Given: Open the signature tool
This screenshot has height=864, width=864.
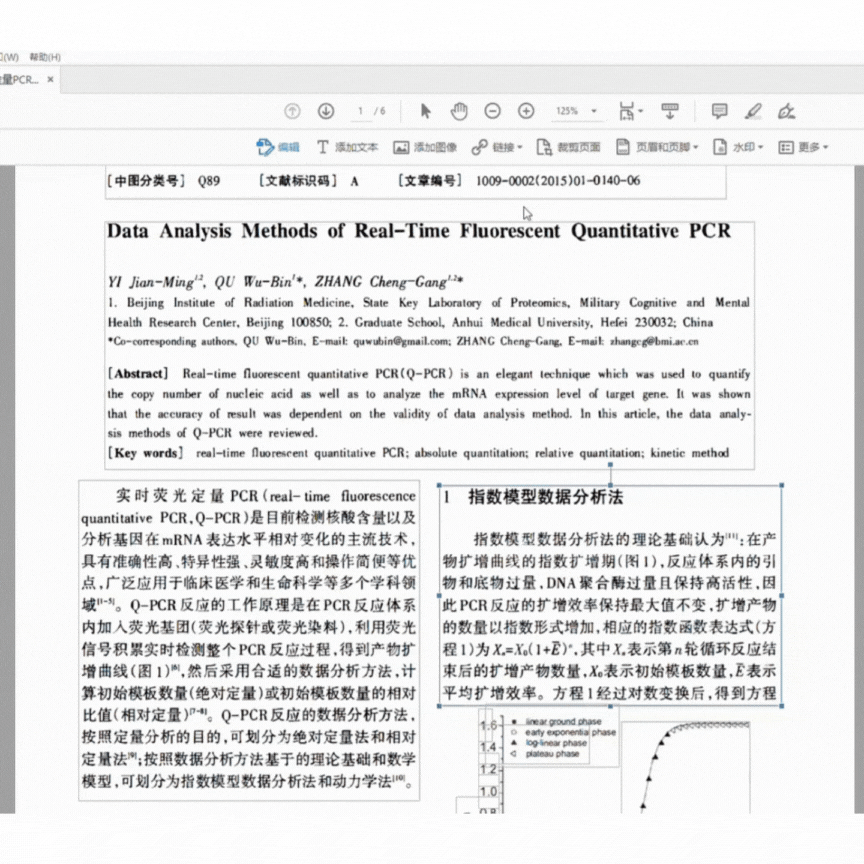Looking at the screenshot, I should [x=787, y=111].
